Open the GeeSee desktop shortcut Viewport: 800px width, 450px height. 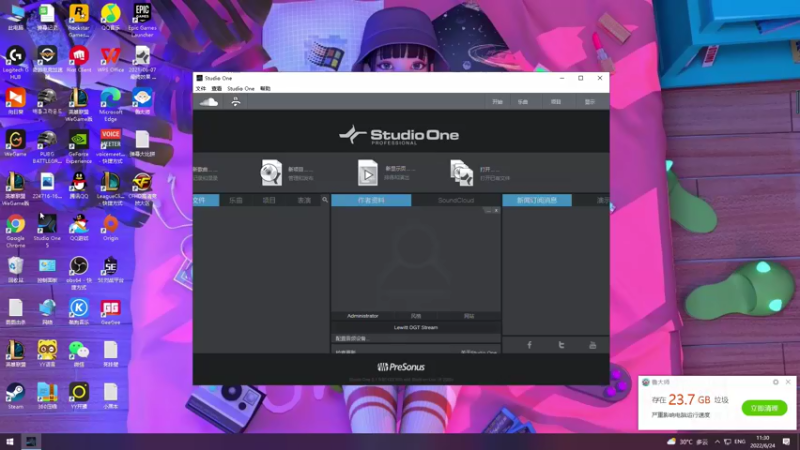[110, 311]
